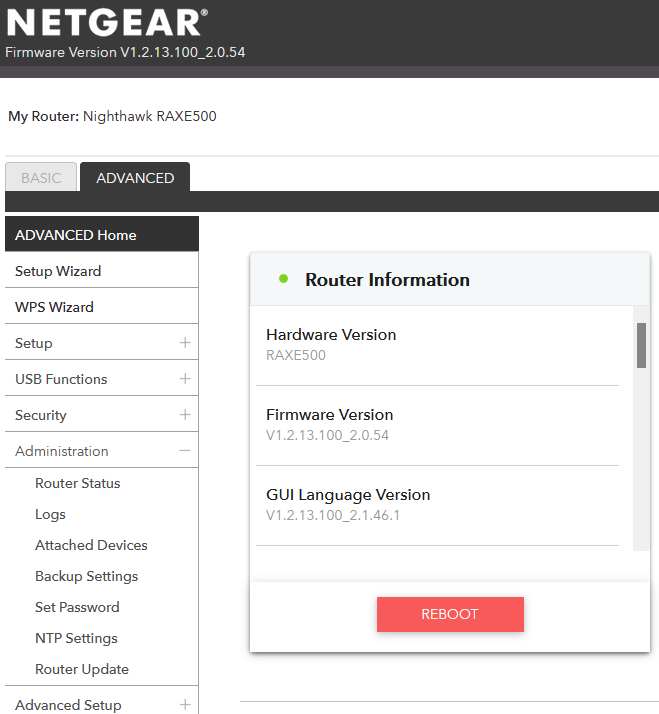
Task: Expand the Security menu section
Action: [184, 415]
